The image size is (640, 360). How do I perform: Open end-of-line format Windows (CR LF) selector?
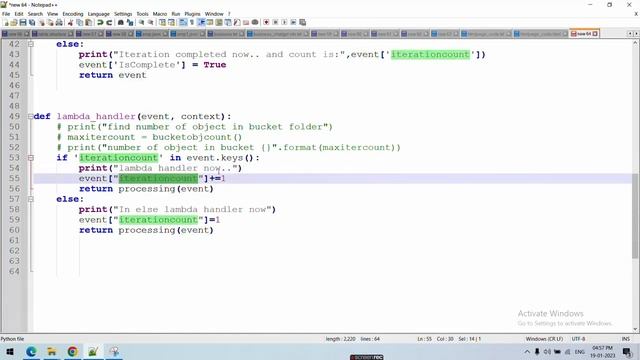coord(544,339)
